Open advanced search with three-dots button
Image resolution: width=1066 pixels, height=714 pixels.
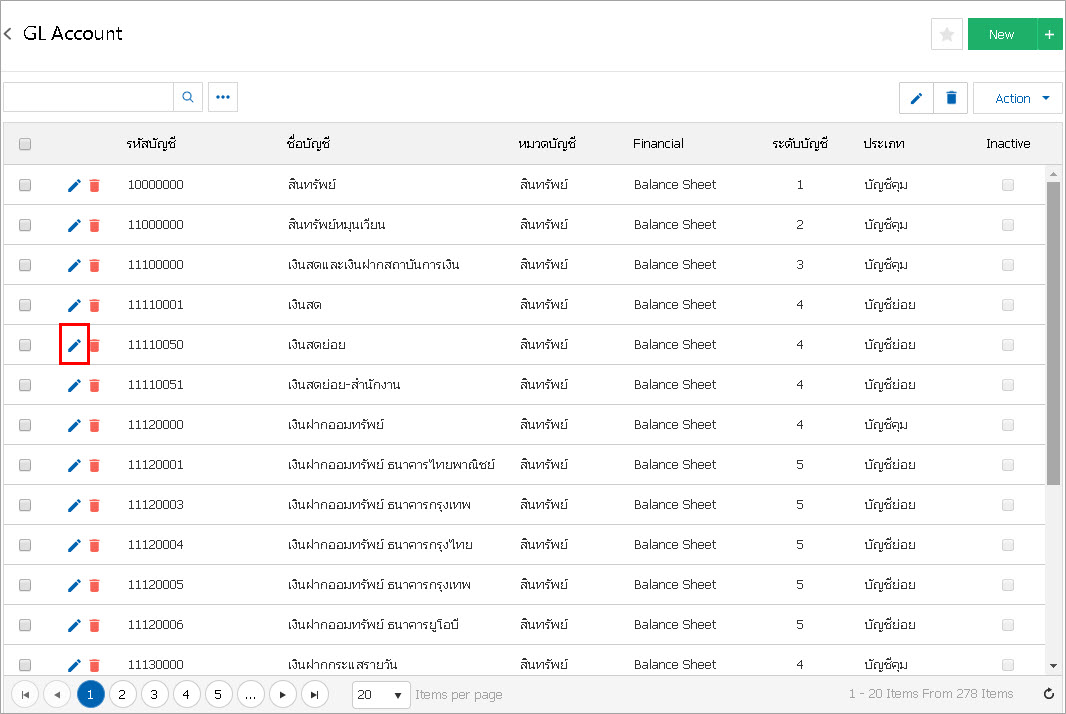[222, 97]
